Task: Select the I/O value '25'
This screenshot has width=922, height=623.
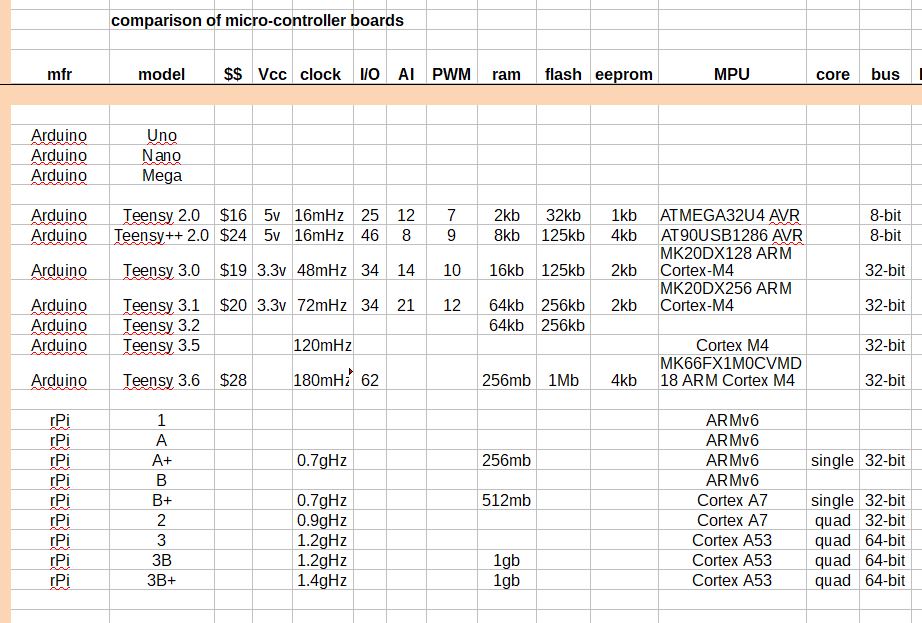Action: (x=370, y=216)
